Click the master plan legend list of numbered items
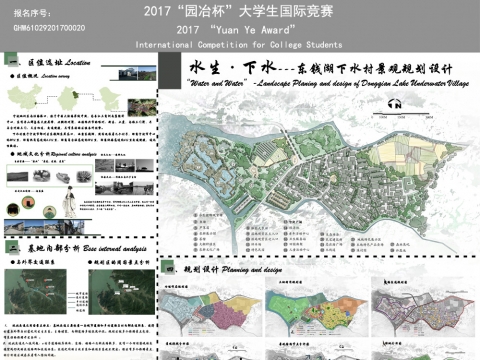 [x=302, y=233]
